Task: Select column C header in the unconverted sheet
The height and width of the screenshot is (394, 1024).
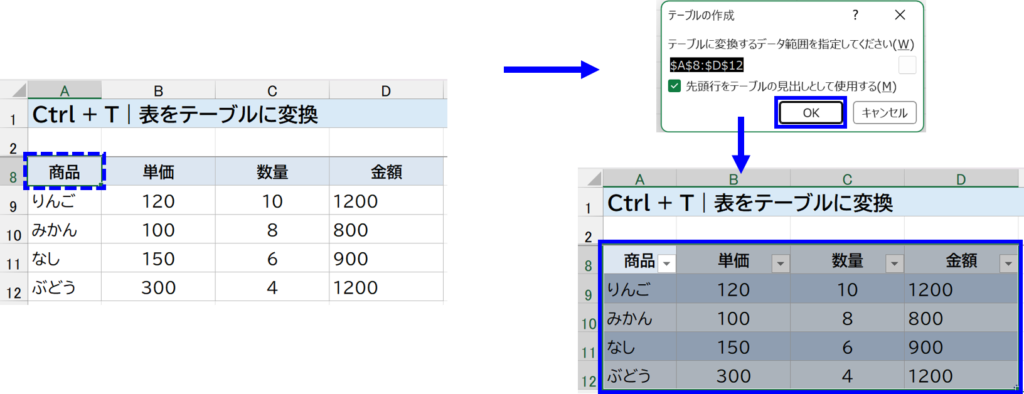Action: click(x=272, y=90)
